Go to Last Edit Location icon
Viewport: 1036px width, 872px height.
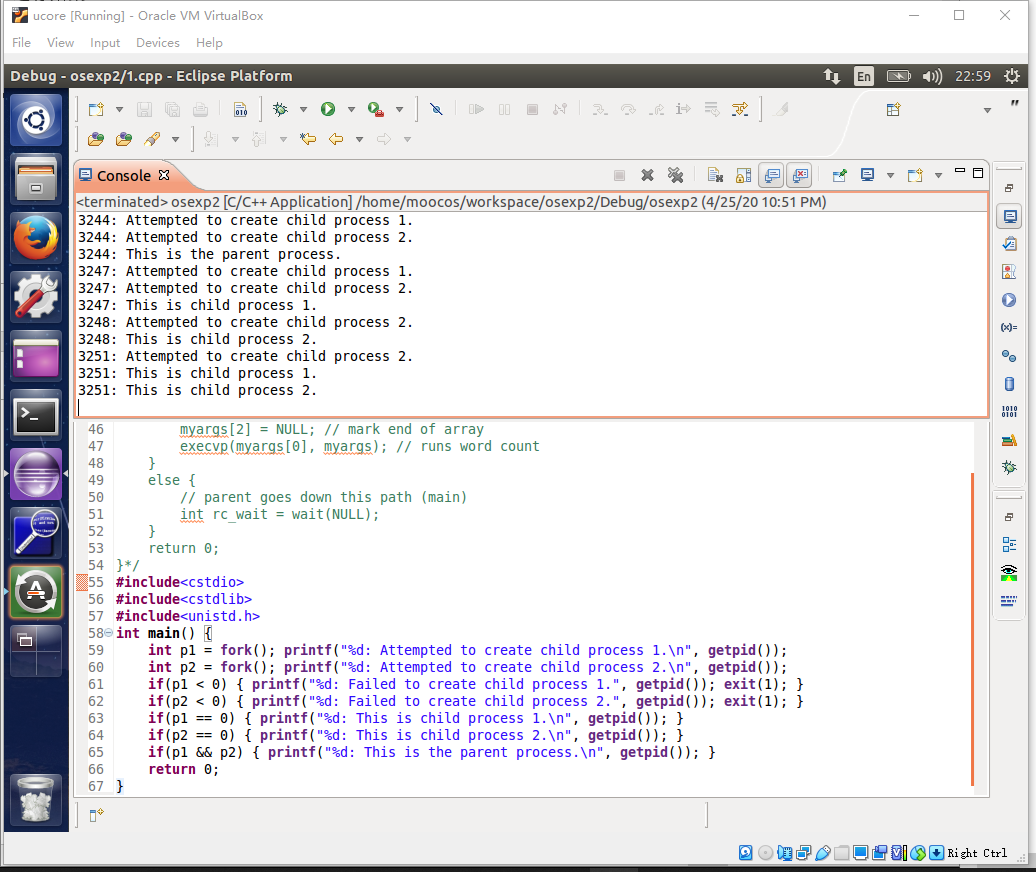[x=308, y=139]
